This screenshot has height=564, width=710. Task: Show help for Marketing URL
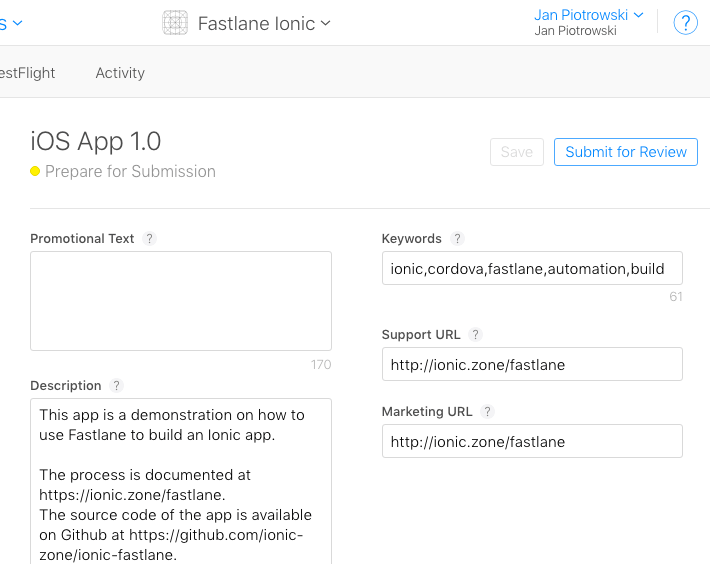coord(487,411)
